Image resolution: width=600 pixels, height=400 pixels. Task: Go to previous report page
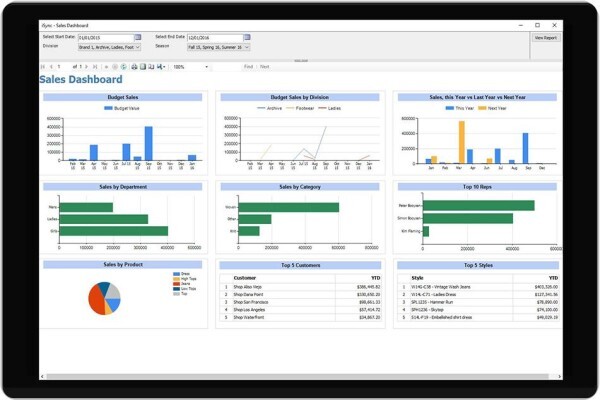click(51, 67)
